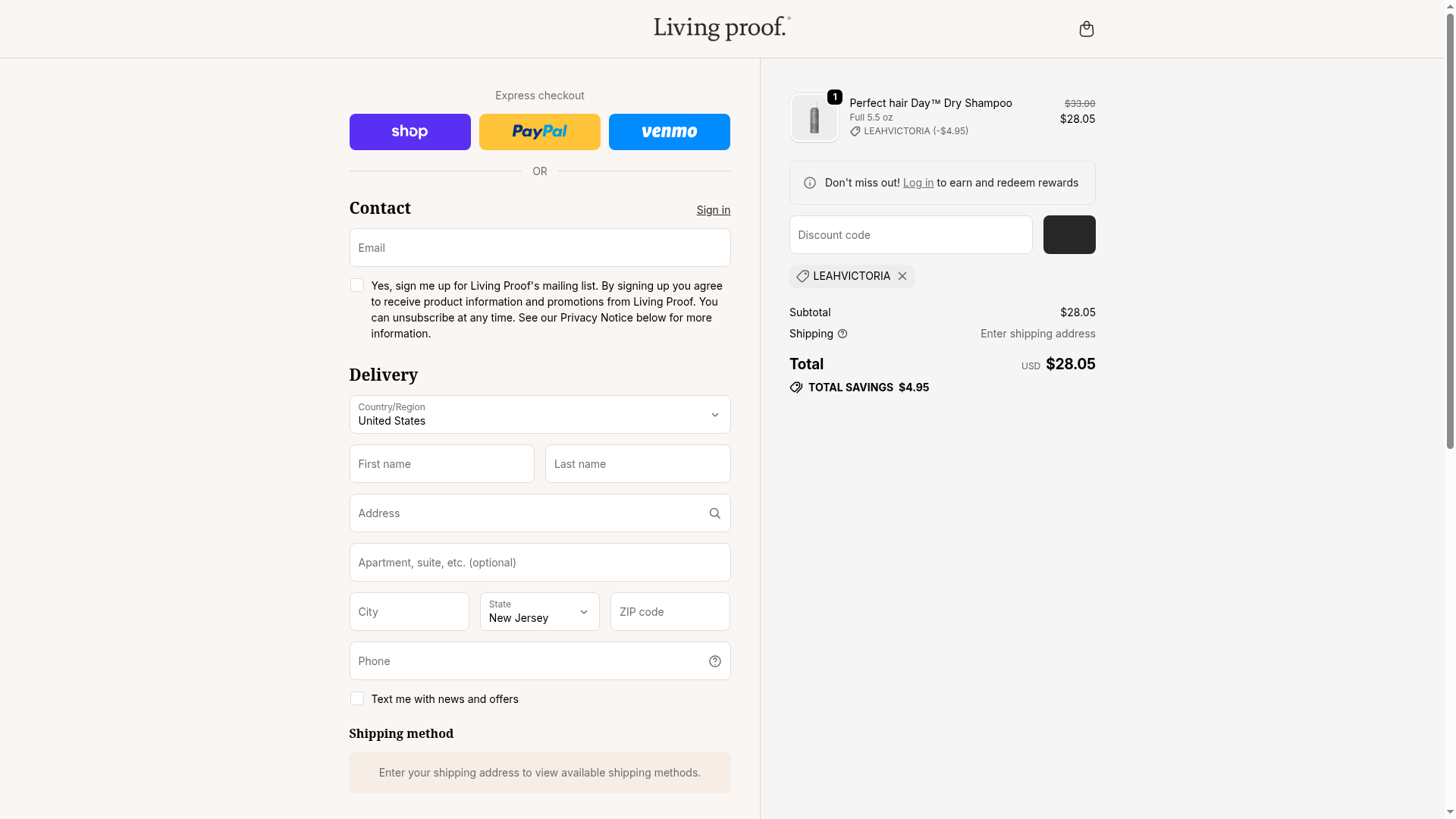The height and width of the screenshot is (819, 1456).
Task: Expand the State dropdown
Action: [x=539, y=612]
